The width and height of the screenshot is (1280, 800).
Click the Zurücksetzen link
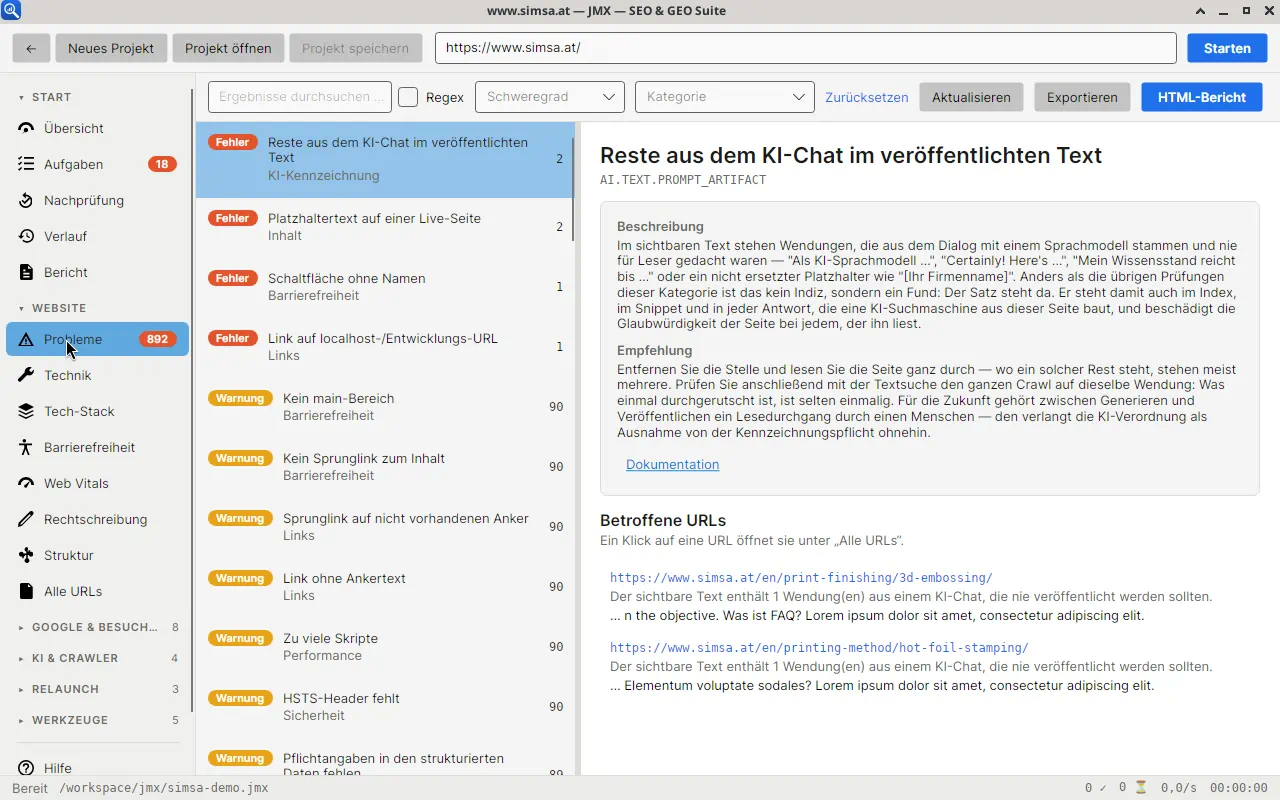[867, 97]
